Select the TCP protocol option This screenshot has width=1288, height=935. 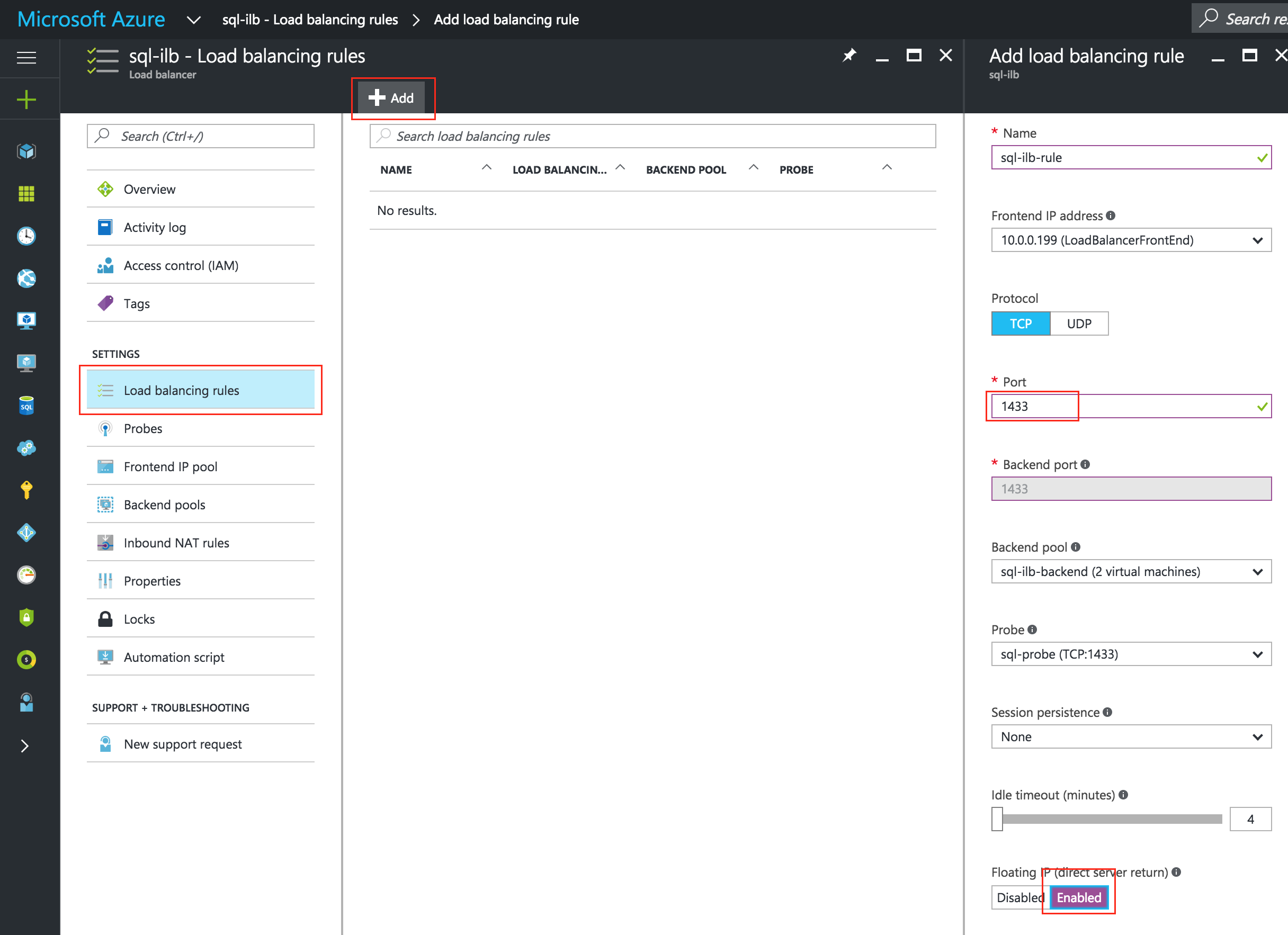coord(1021,323)
